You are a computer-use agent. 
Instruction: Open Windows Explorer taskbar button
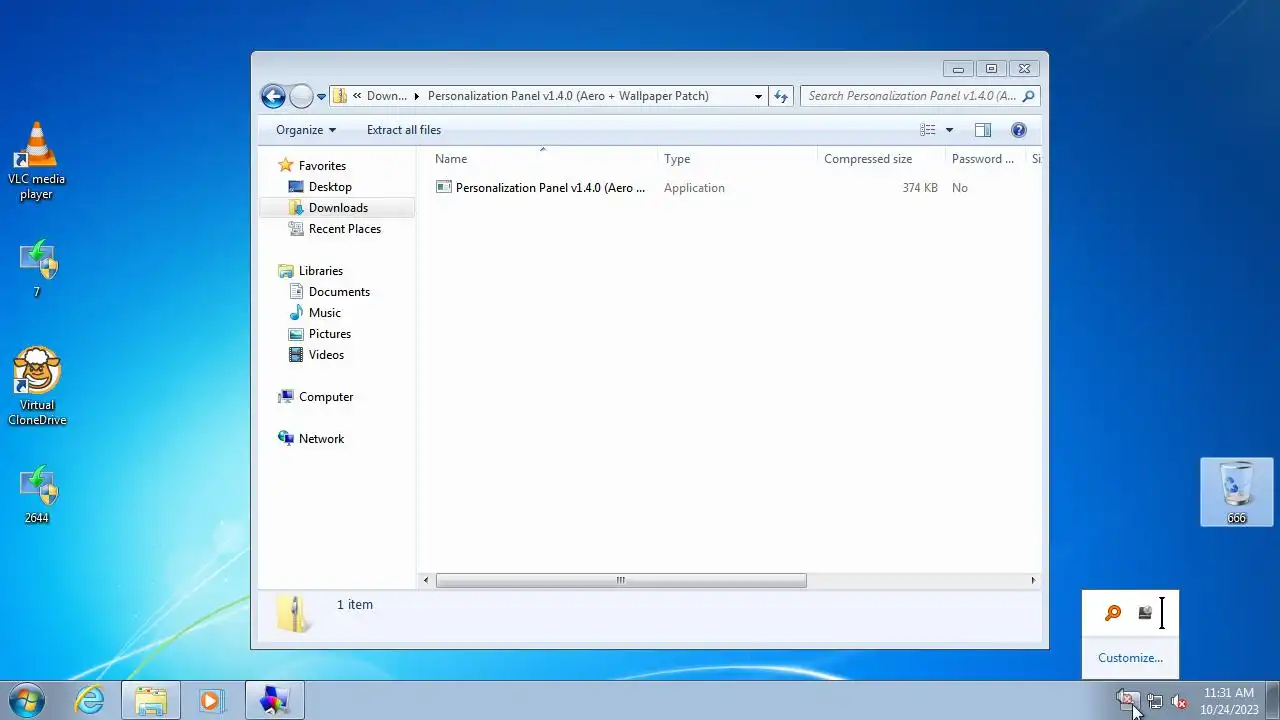click(x=151, y=701)
